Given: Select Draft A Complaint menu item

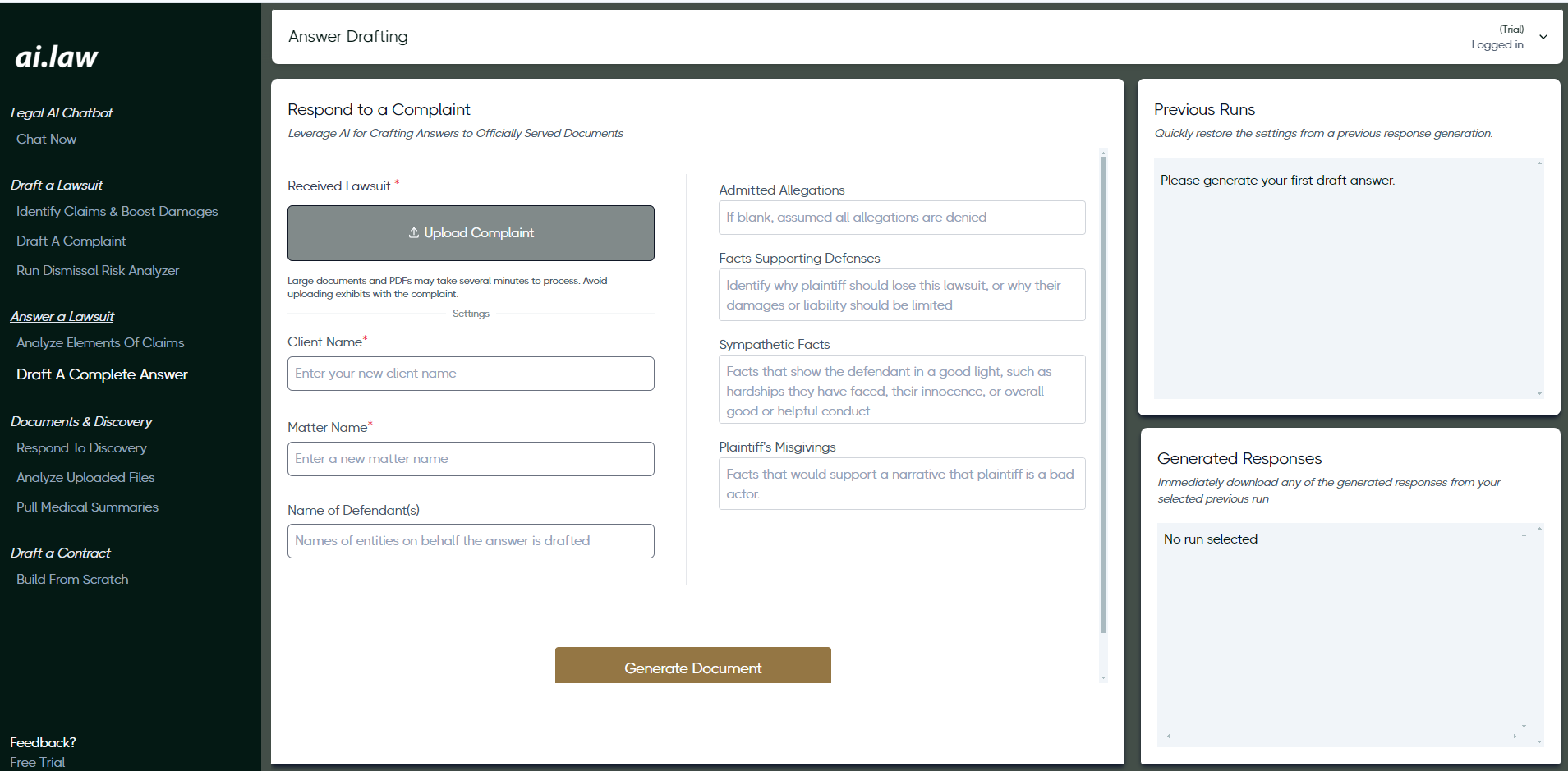Looking at the screenshot, I should (x=71, y=241).
